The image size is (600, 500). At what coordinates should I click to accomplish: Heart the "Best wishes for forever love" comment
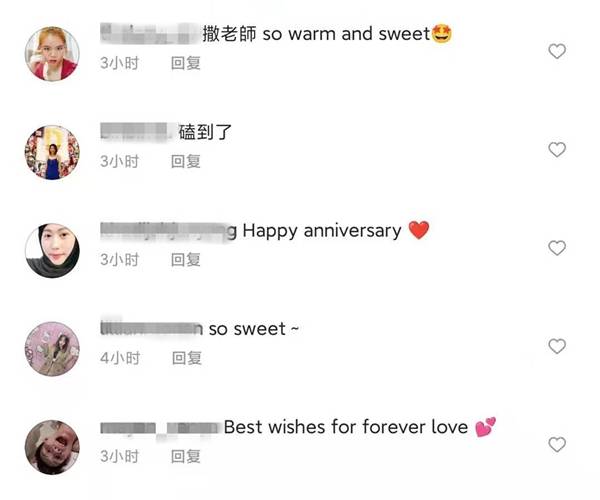click(557, 445)
